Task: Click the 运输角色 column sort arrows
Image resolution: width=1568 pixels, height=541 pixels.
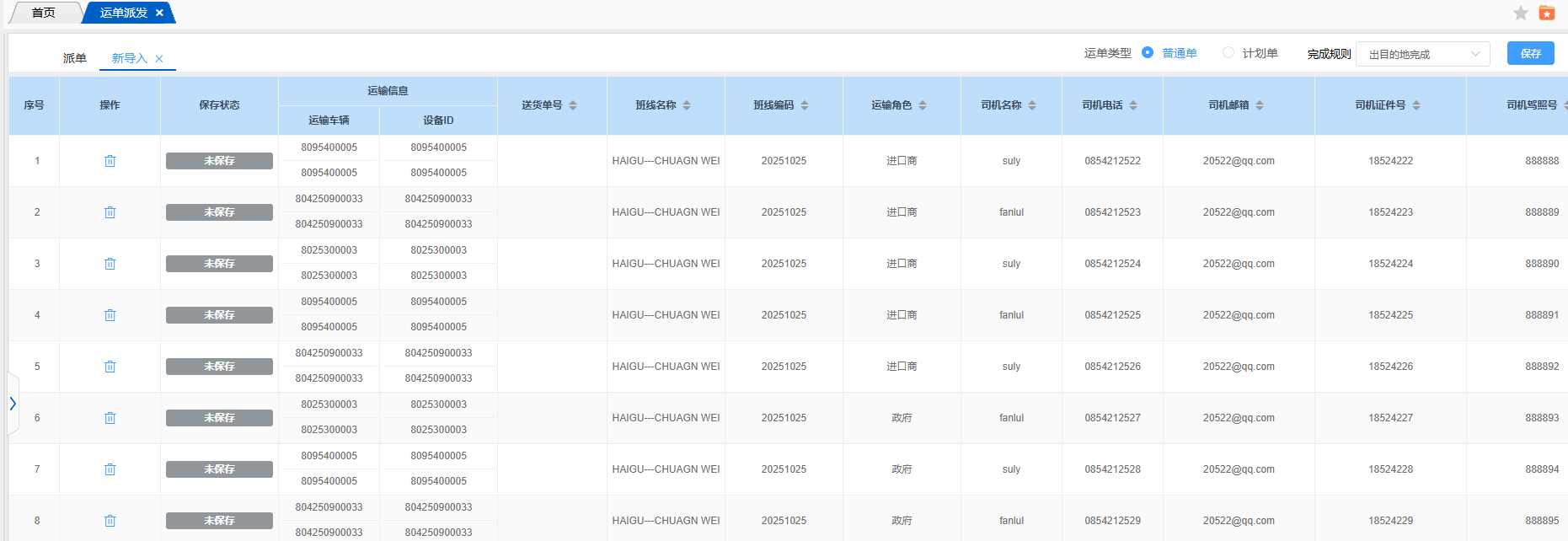Action: click(923, 105)
